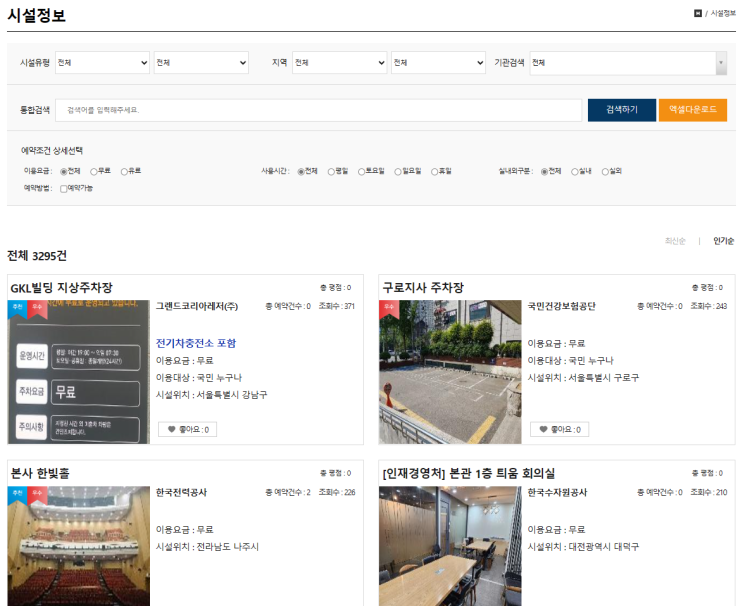This screenshot has width=743, height=606.
Task: Select the 실내 indoor radio option
Action: click(575, 171)
